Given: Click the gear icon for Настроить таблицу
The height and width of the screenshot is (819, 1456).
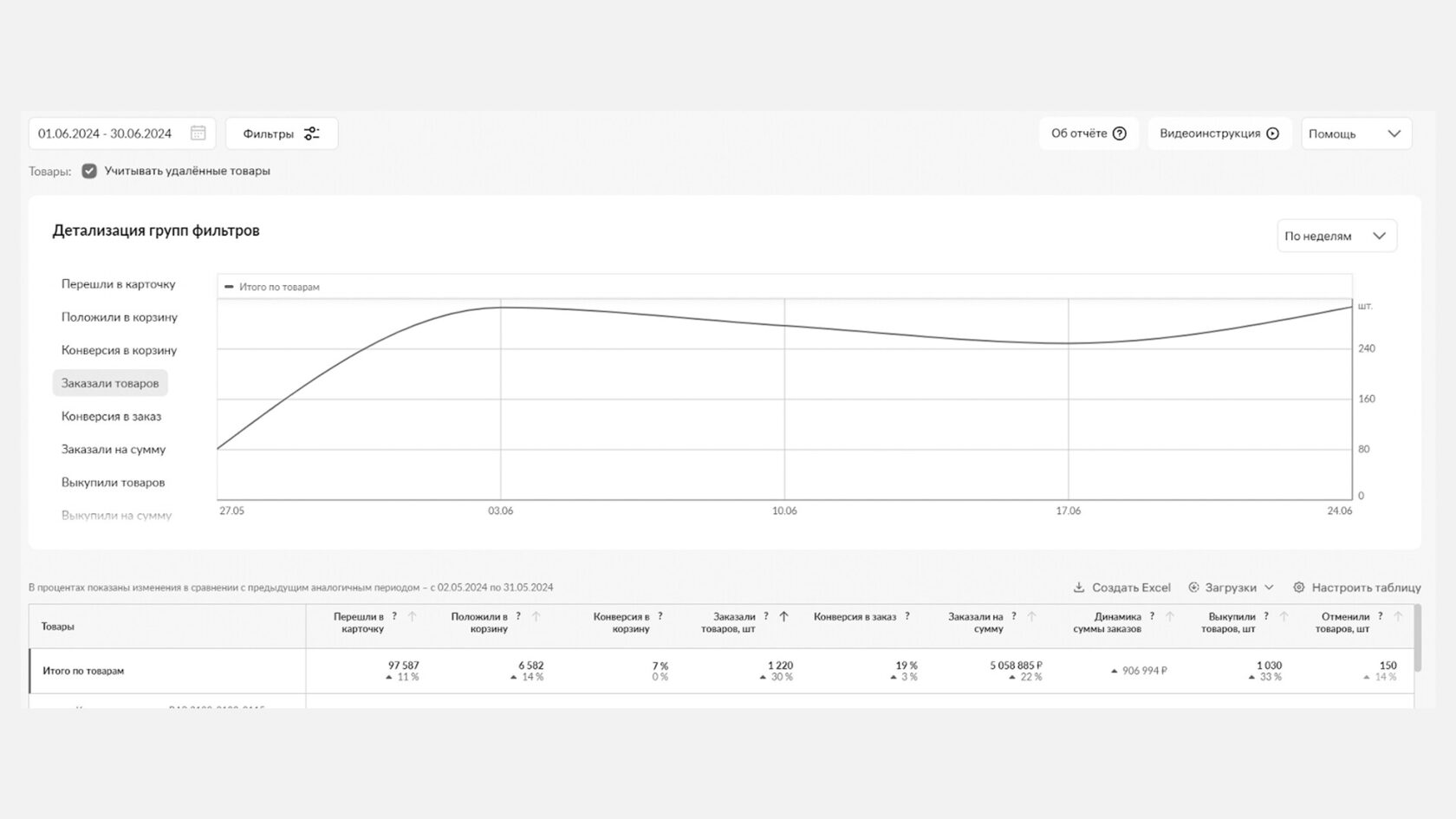Looking at the screenshot, I should 1298,588.
